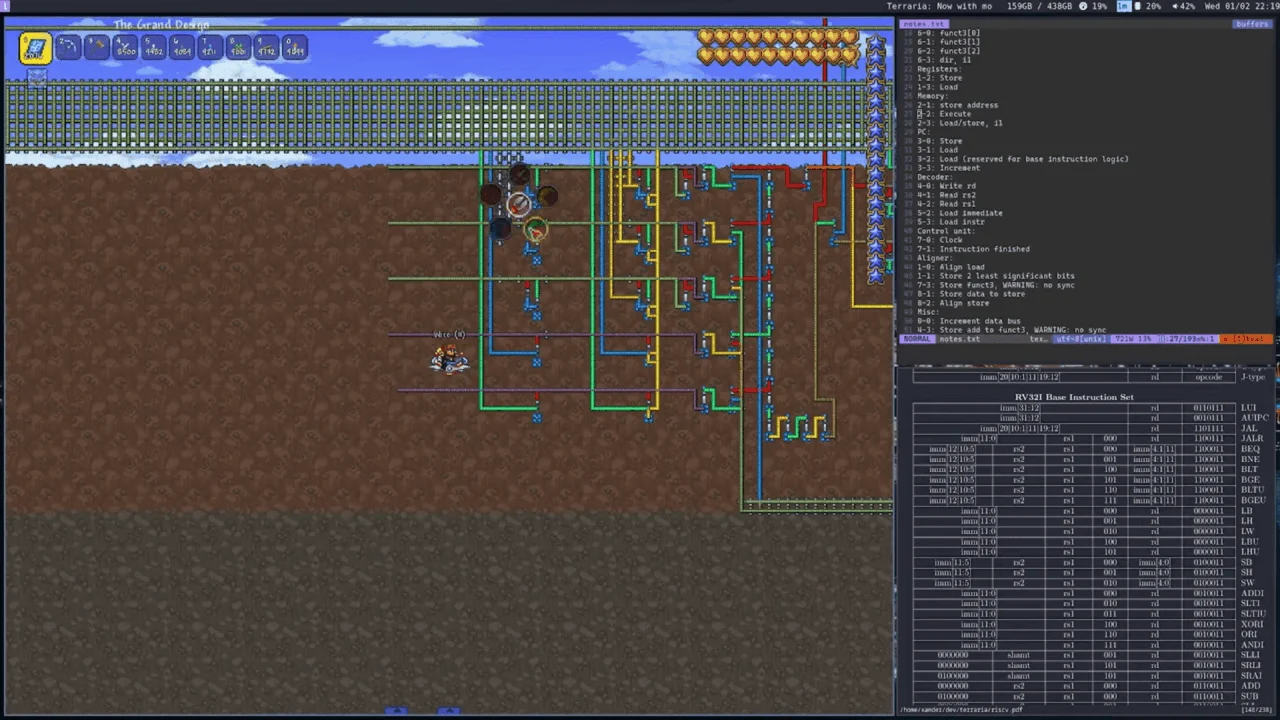This screenshot has width=1280, height=720.
Task: Click the Terraria window title in top bar
Action: coord(941,6)
